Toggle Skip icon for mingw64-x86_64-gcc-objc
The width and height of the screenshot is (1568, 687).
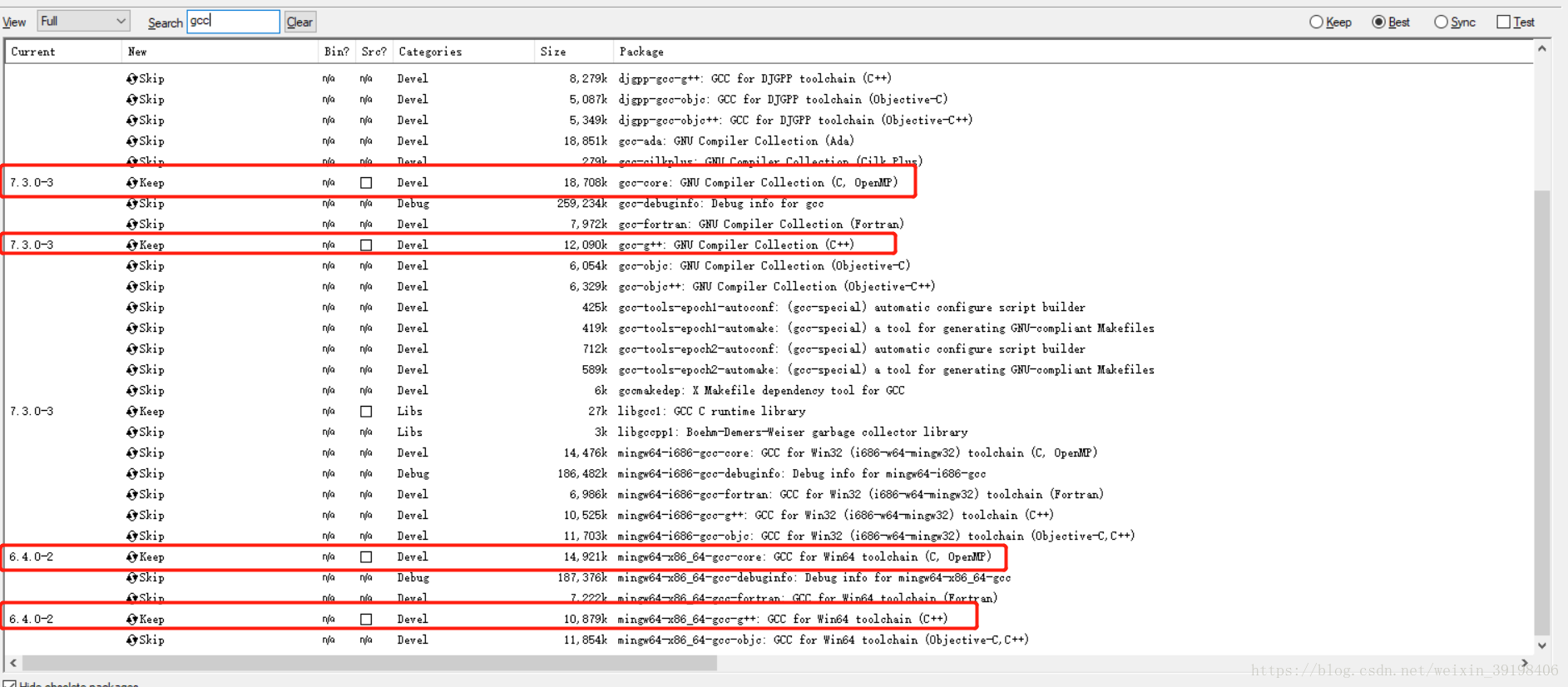131,640
